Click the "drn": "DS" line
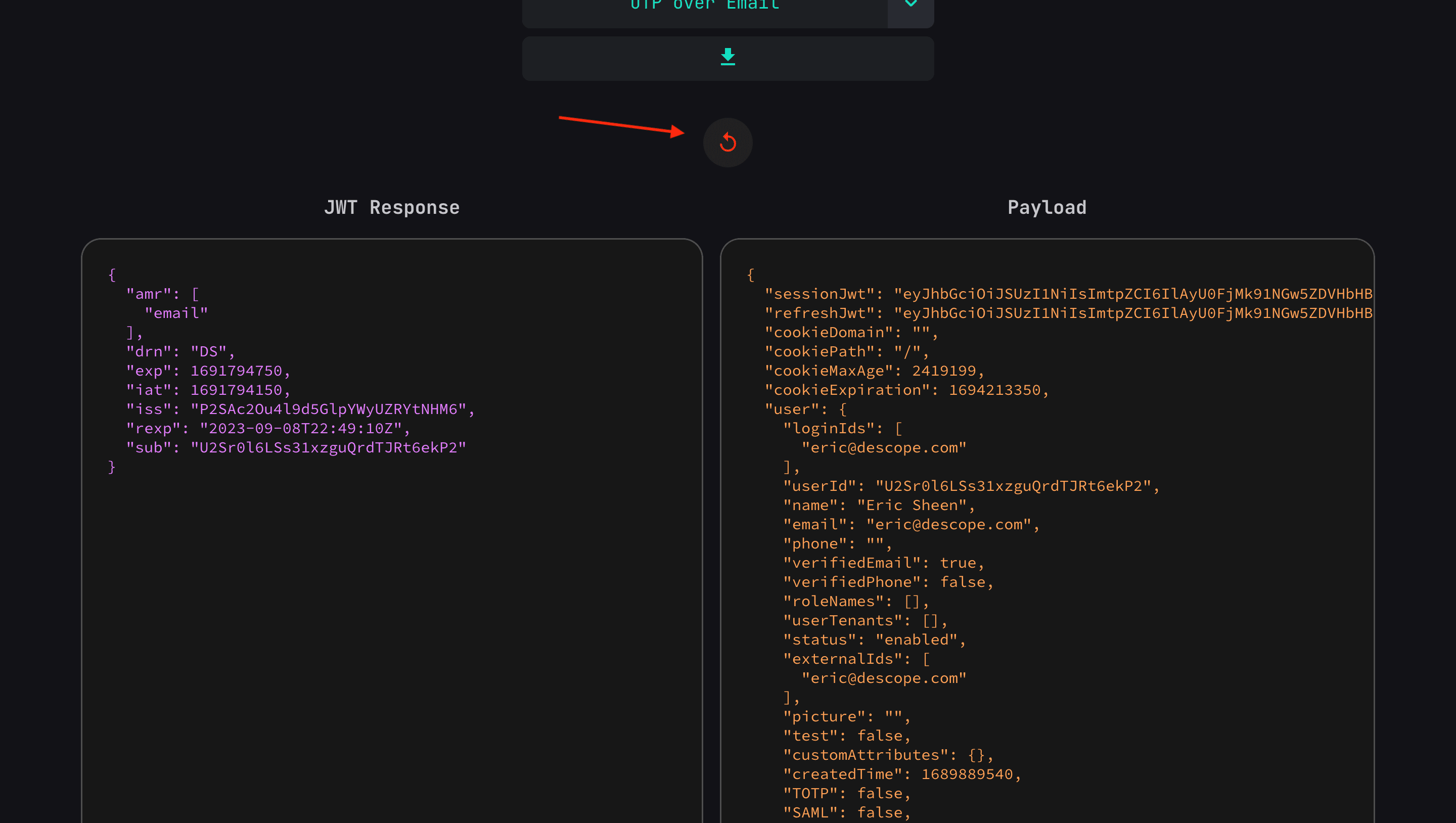The height and width of the screenshot is (823, 1456). coord(180,351)
